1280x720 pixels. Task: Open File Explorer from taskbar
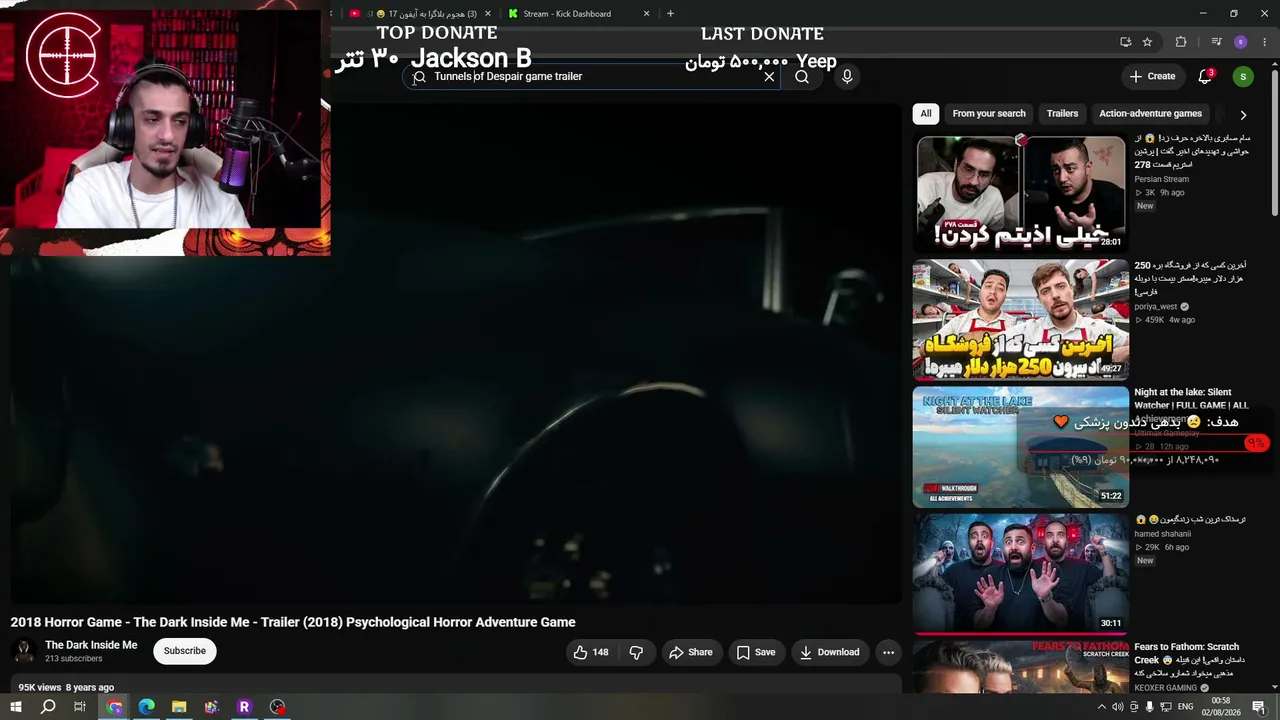pyautogui.click(x=179, y=707)
